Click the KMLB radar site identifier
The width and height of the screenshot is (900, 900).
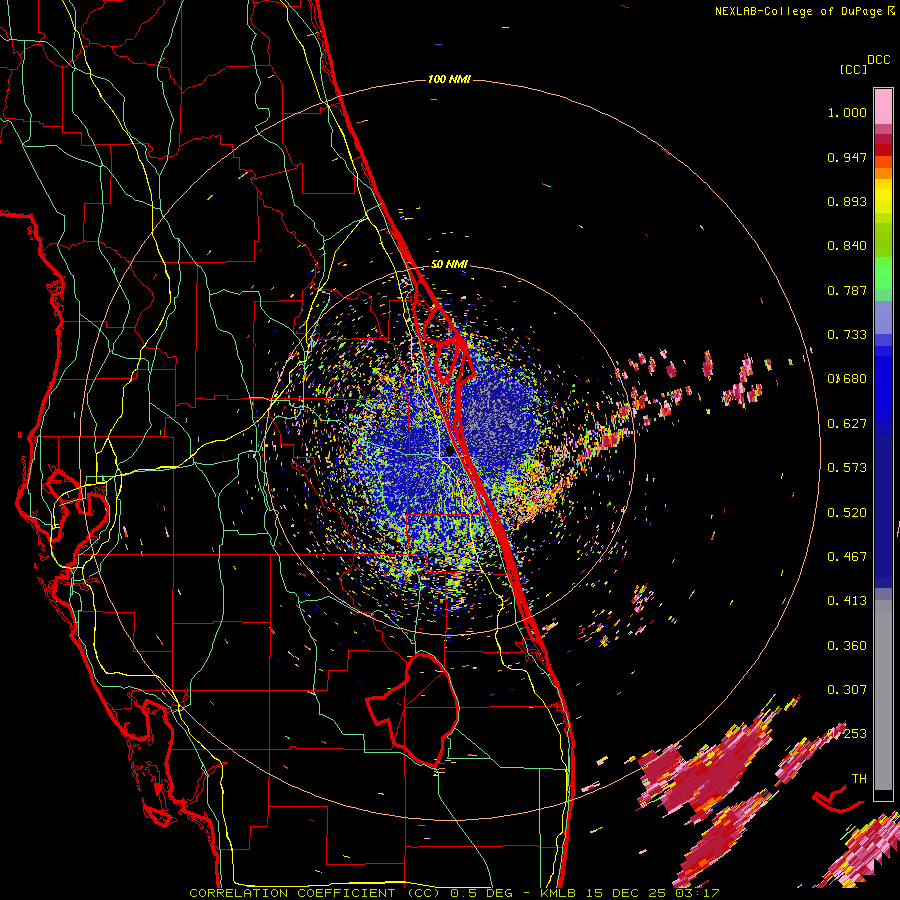point(560,893)
